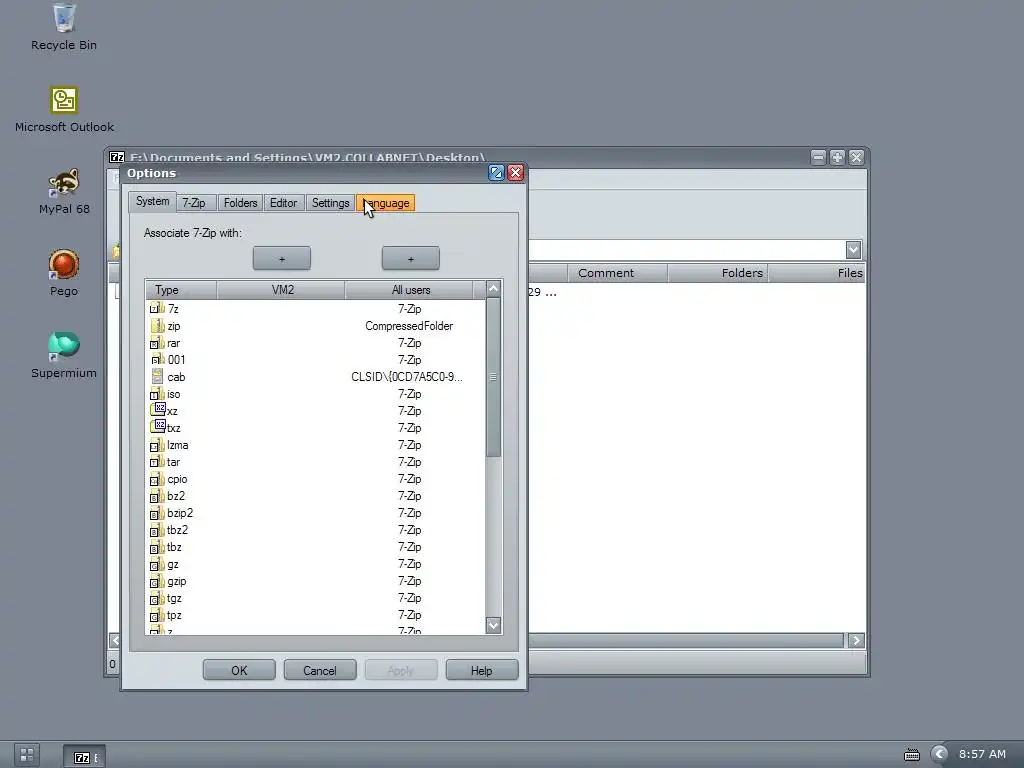Click the lzma file type icon
Viewport: 1024px width, 768px height.
[x=157, y=445]
